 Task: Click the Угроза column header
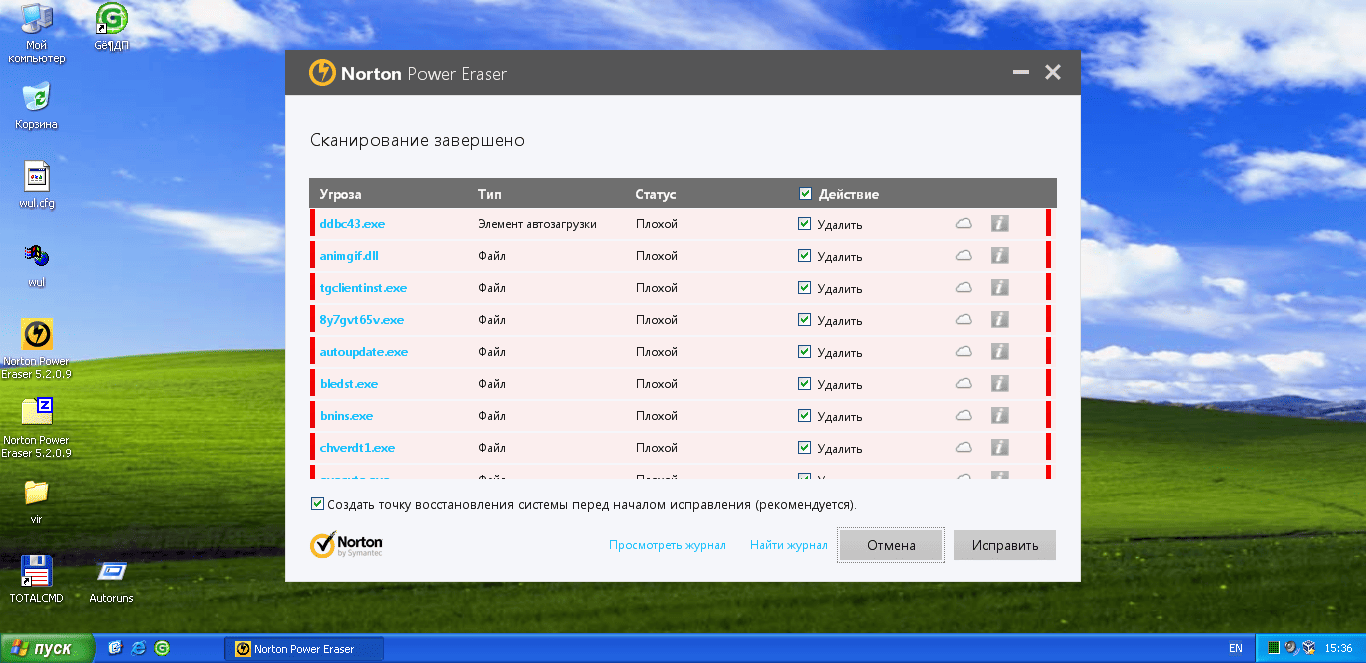pos(340,194)
